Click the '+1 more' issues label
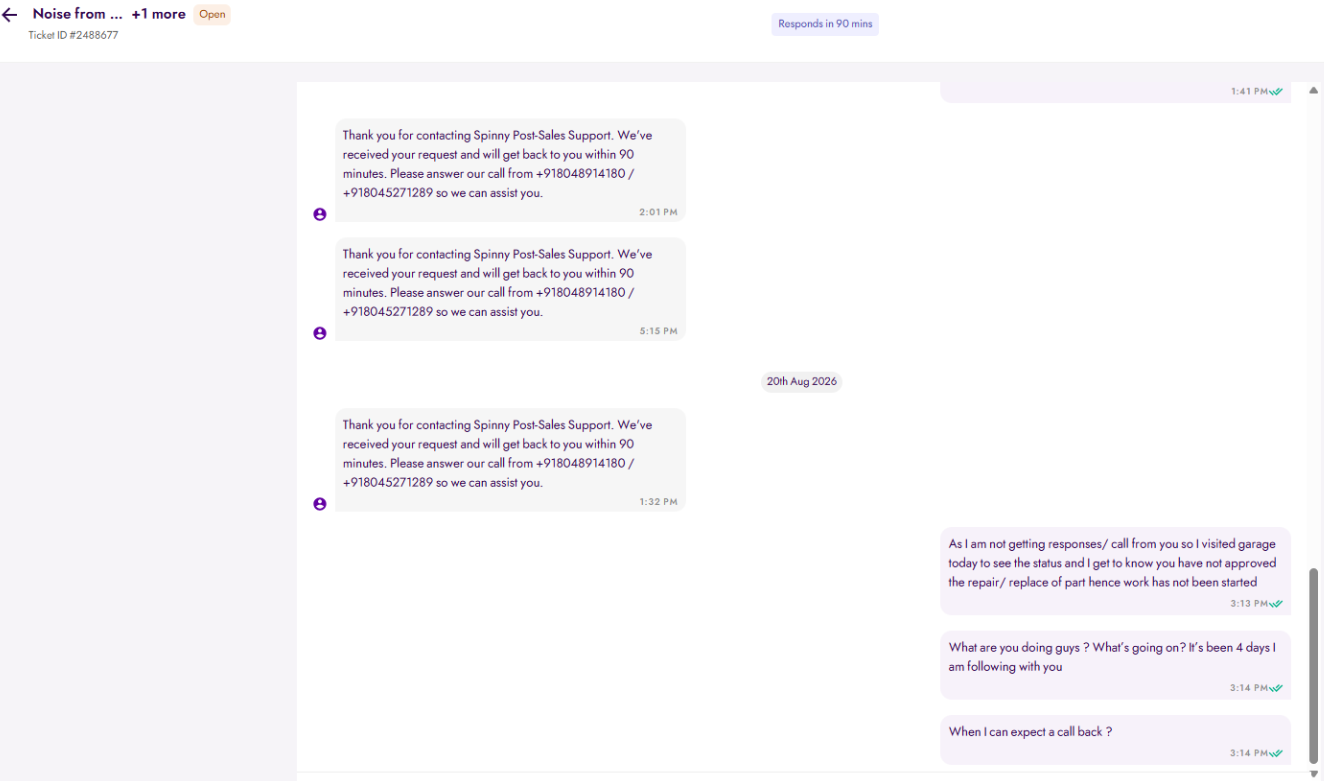The width and height of the screenshot is (1324, 781). (x=158, y=14)
